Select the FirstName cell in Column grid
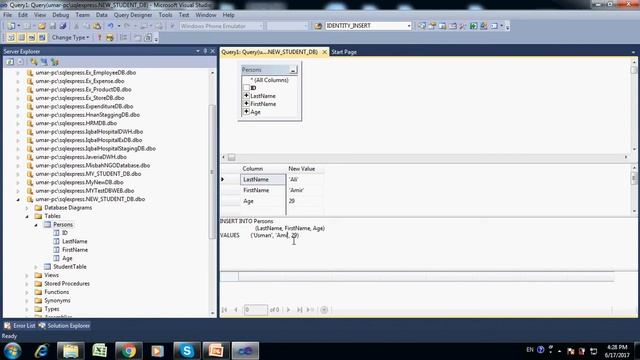This screenshot has width=640, height=360. click(x=263, y=190)
